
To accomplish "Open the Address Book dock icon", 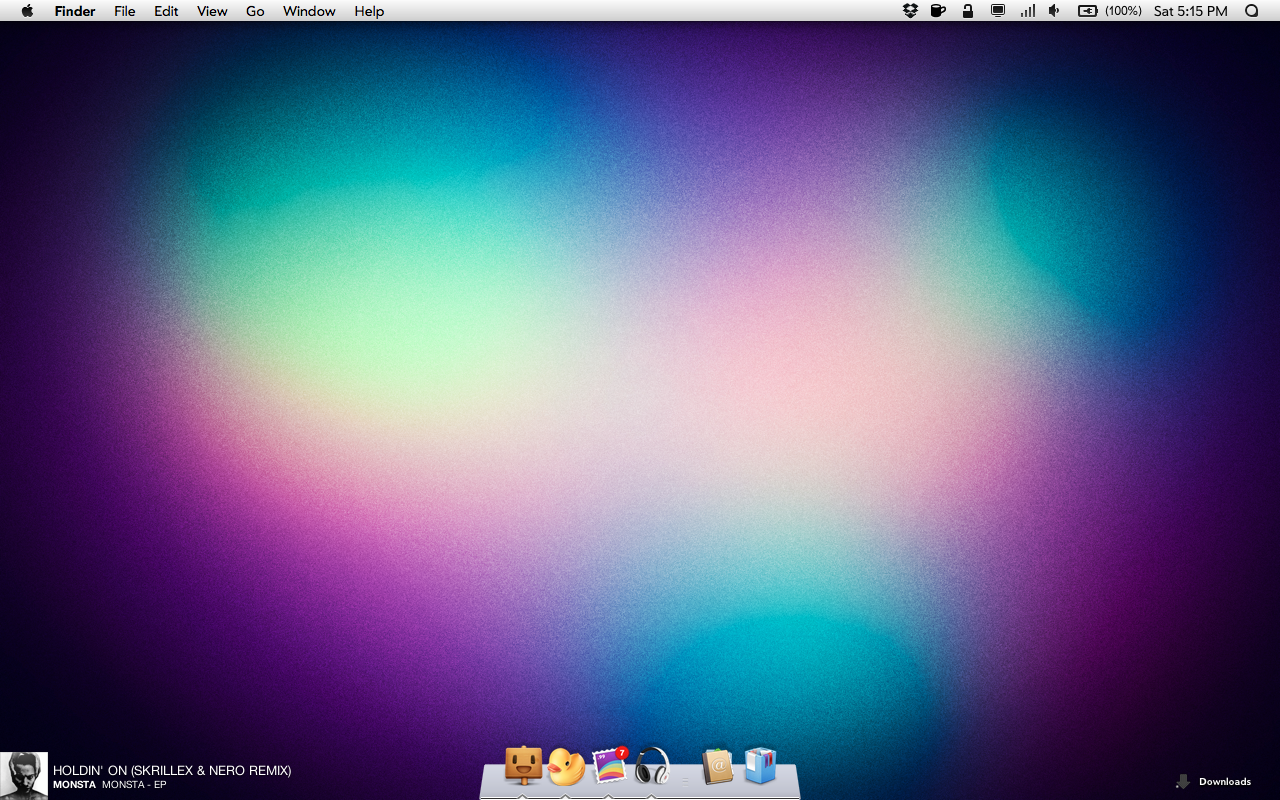I will tap(718, 766).
